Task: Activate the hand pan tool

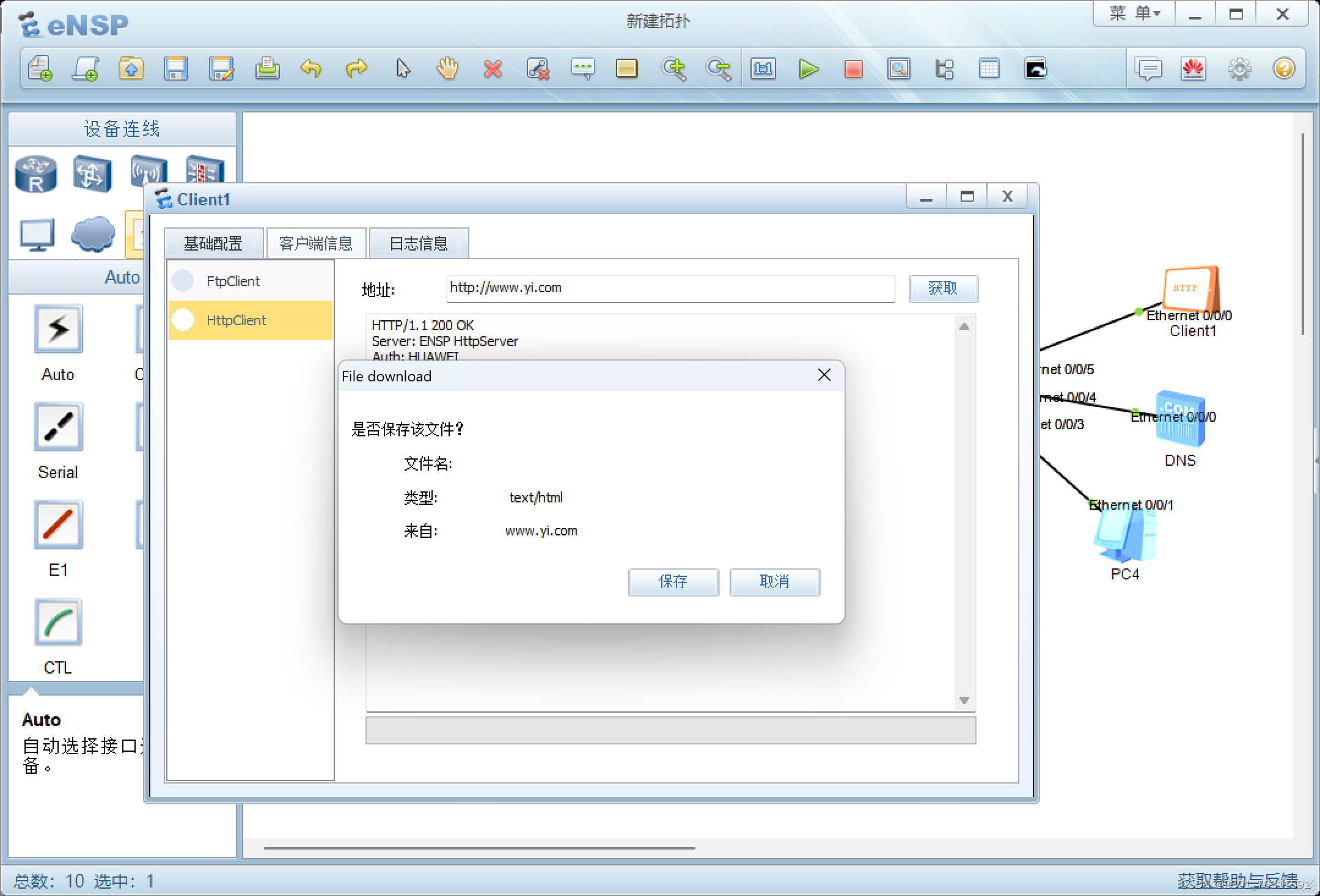Action: (x=447, y=68)
